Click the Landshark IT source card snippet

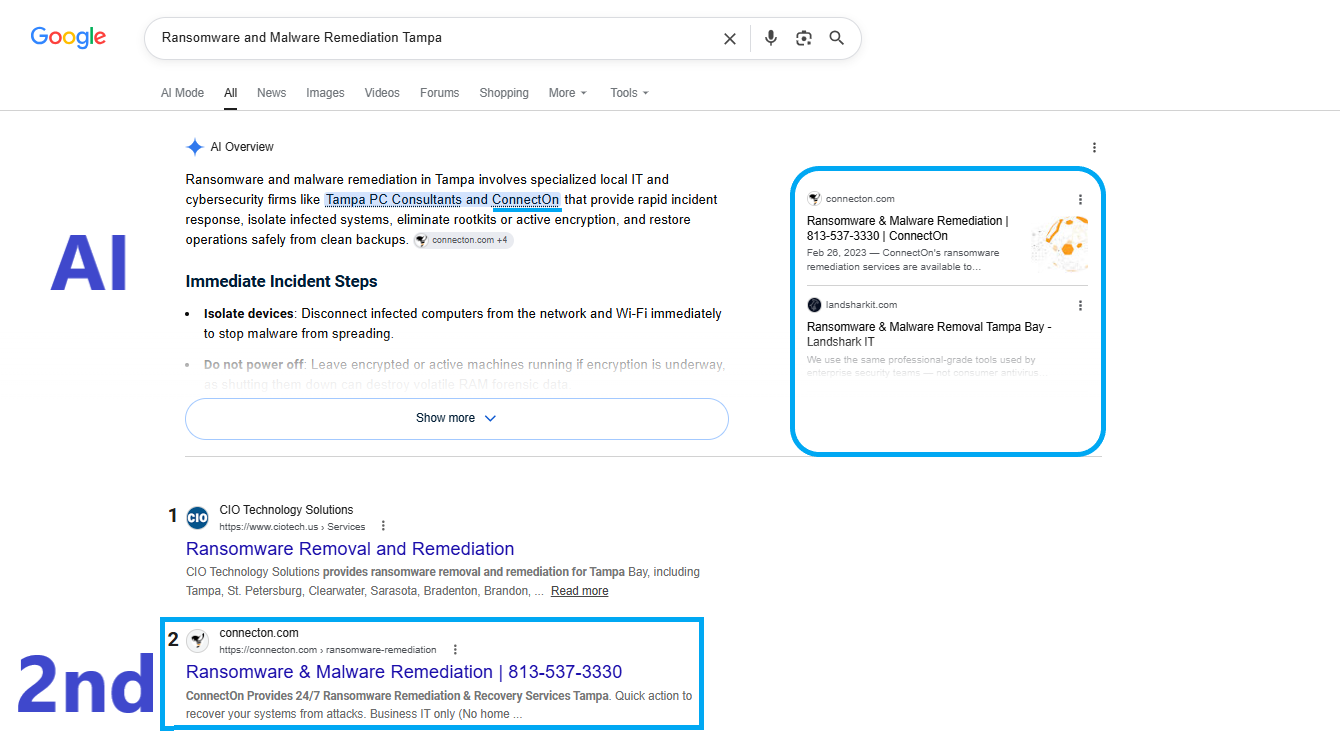(x=927, y=366)
